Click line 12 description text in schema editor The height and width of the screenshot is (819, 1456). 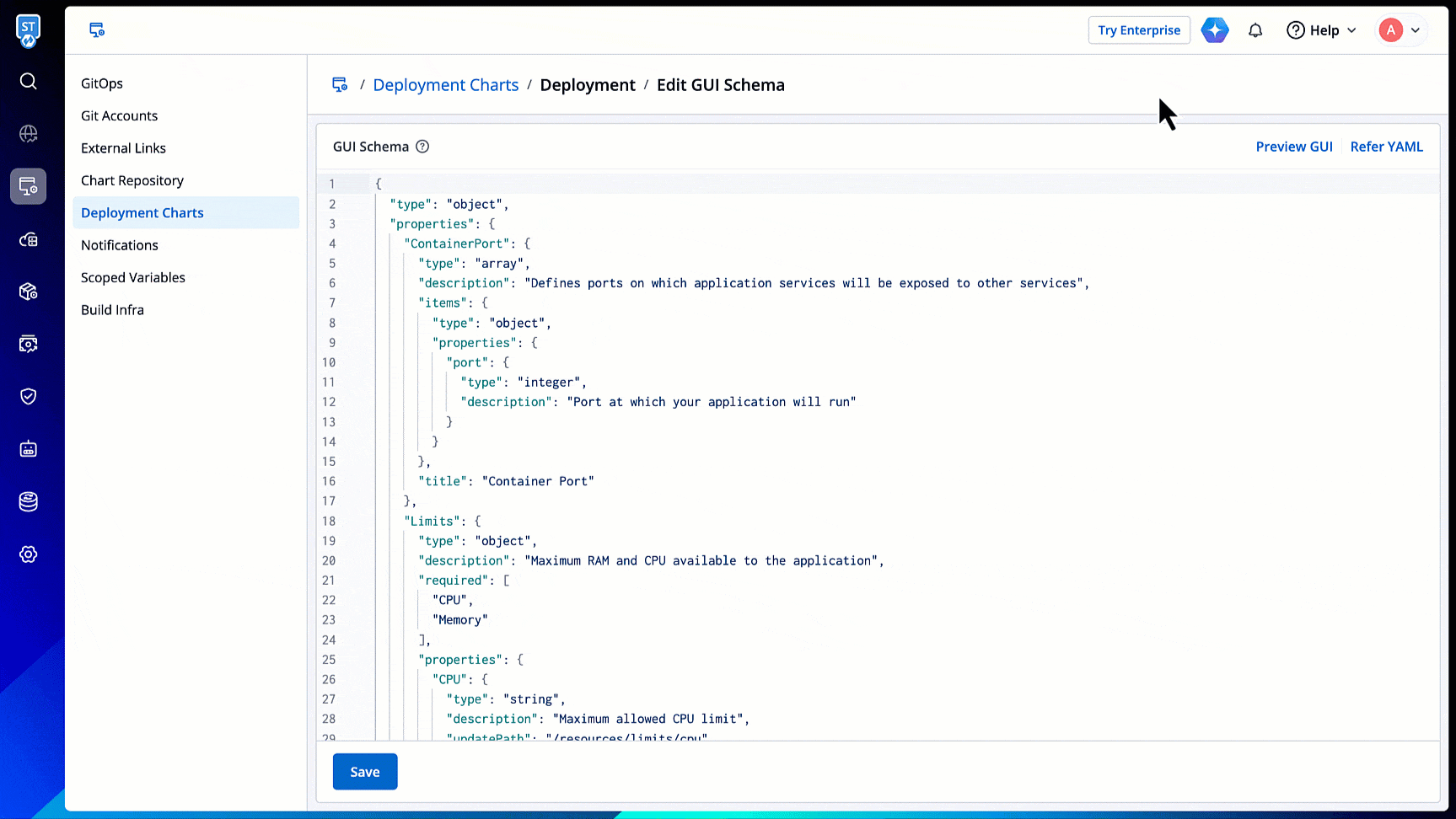(711, 402)
